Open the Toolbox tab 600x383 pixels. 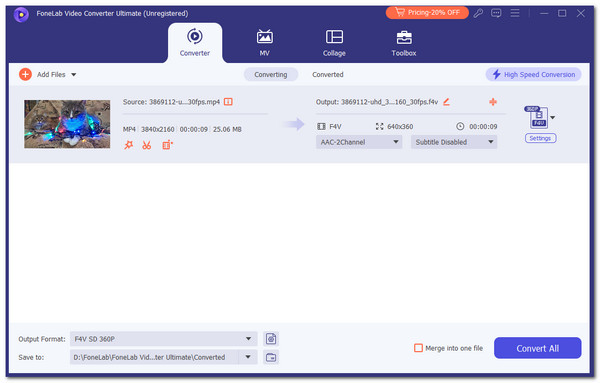click(x=404, y=43)
